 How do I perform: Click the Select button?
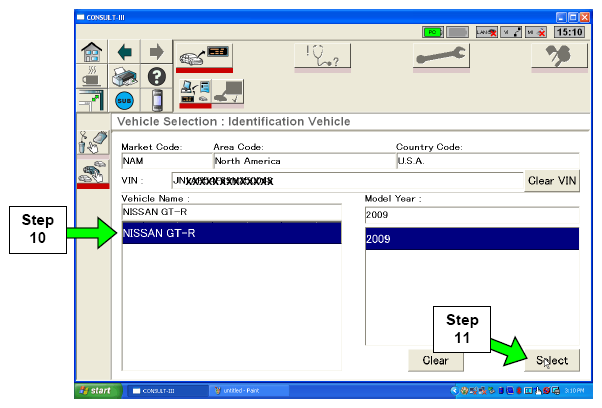[x=551, y=360]
